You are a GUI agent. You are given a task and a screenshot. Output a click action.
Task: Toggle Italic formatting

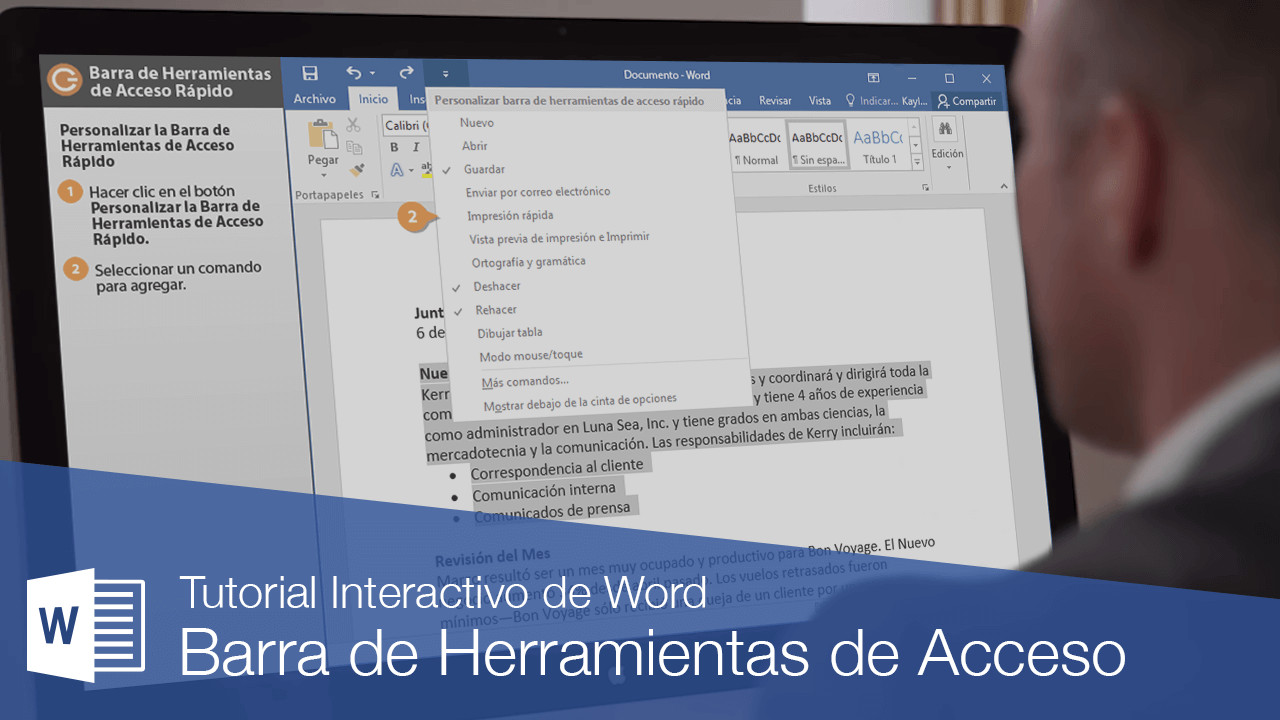pyautogui.click(x=416, y=148)
